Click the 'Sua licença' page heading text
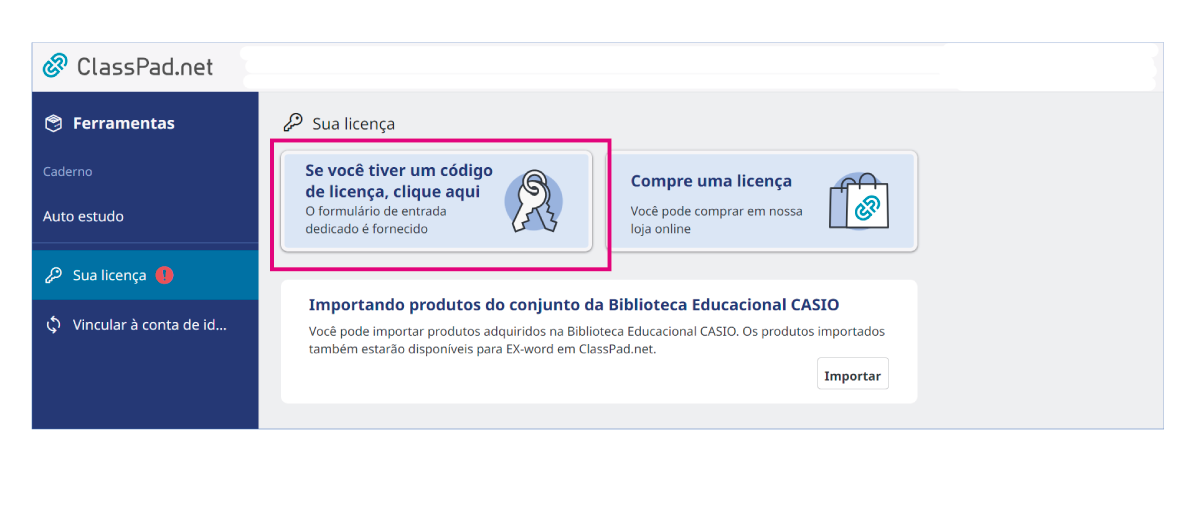The image size is (1200, 506). pyautogui.click(x=354, y=124)
